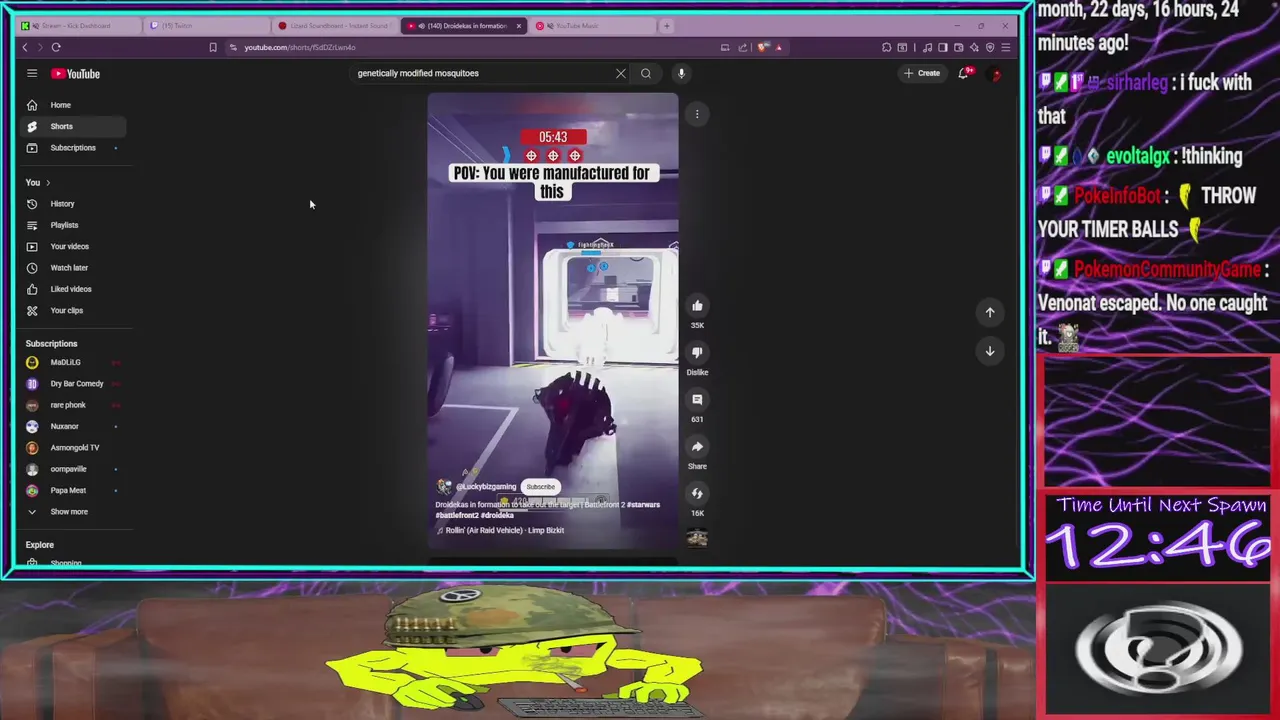
Task: Focus the YouTube search field
Action: [480, 73]
